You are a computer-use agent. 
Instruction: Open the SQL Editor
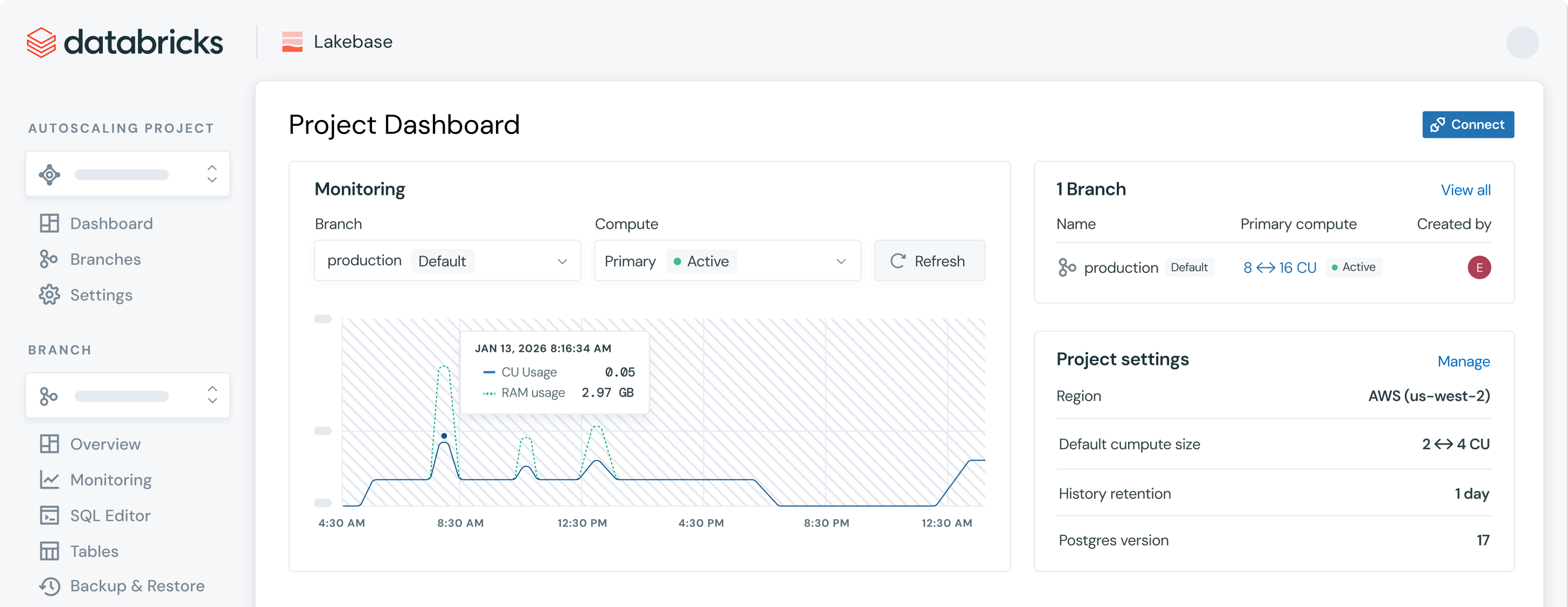110,515
